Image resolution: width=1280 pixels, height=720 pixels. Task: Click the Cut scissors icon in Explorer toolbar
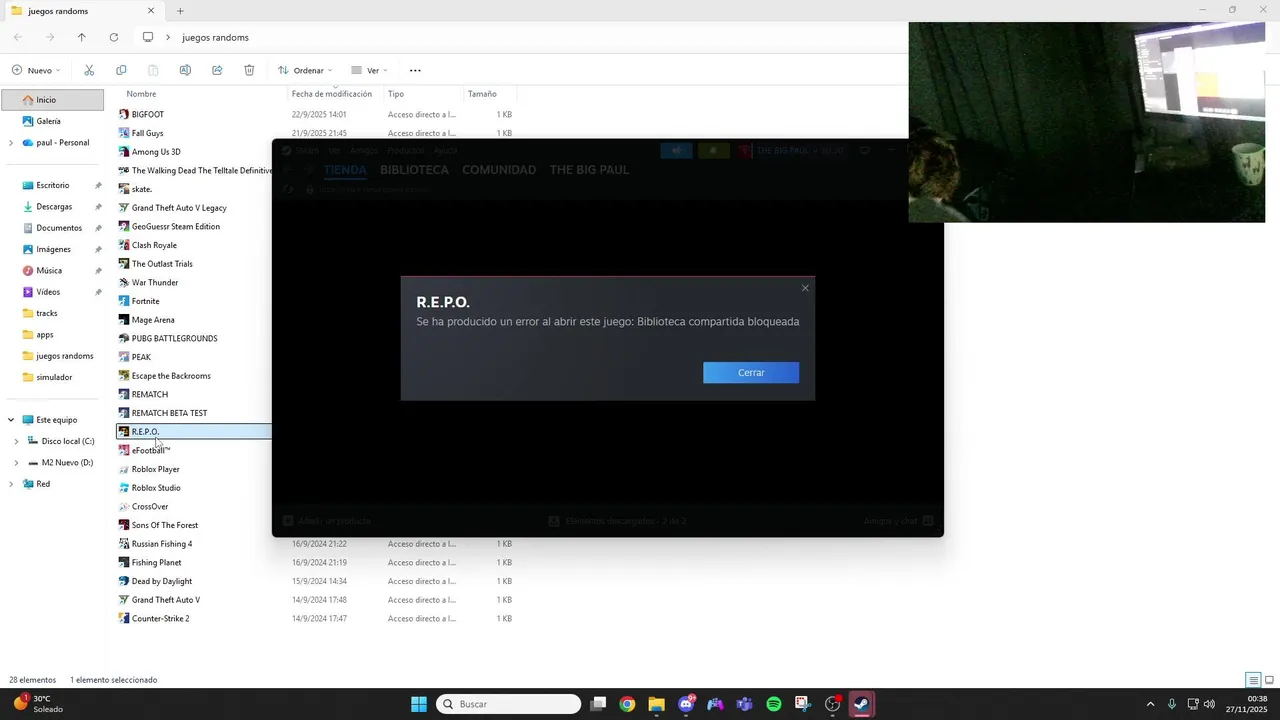89,70
